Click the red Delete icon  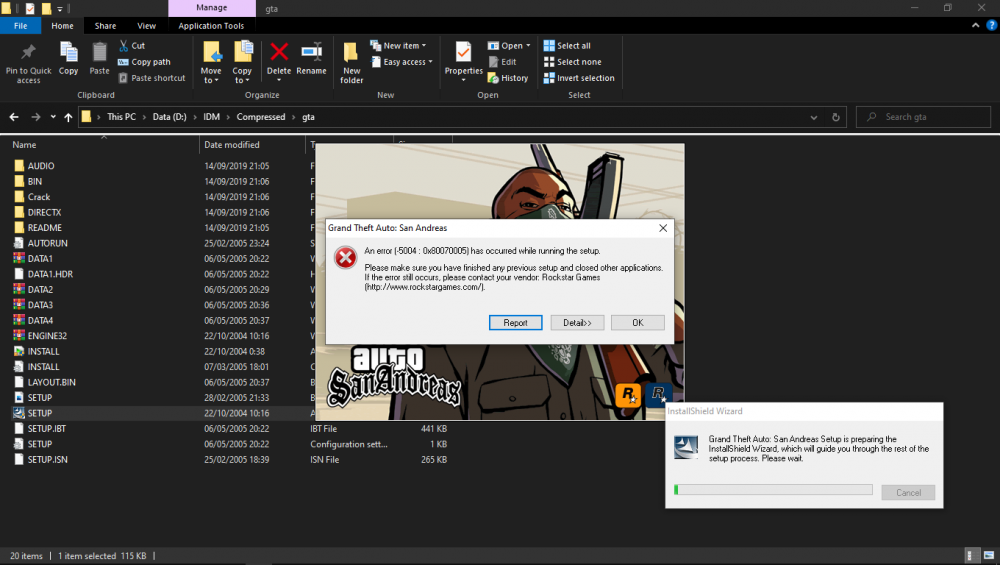coord(279,51)
